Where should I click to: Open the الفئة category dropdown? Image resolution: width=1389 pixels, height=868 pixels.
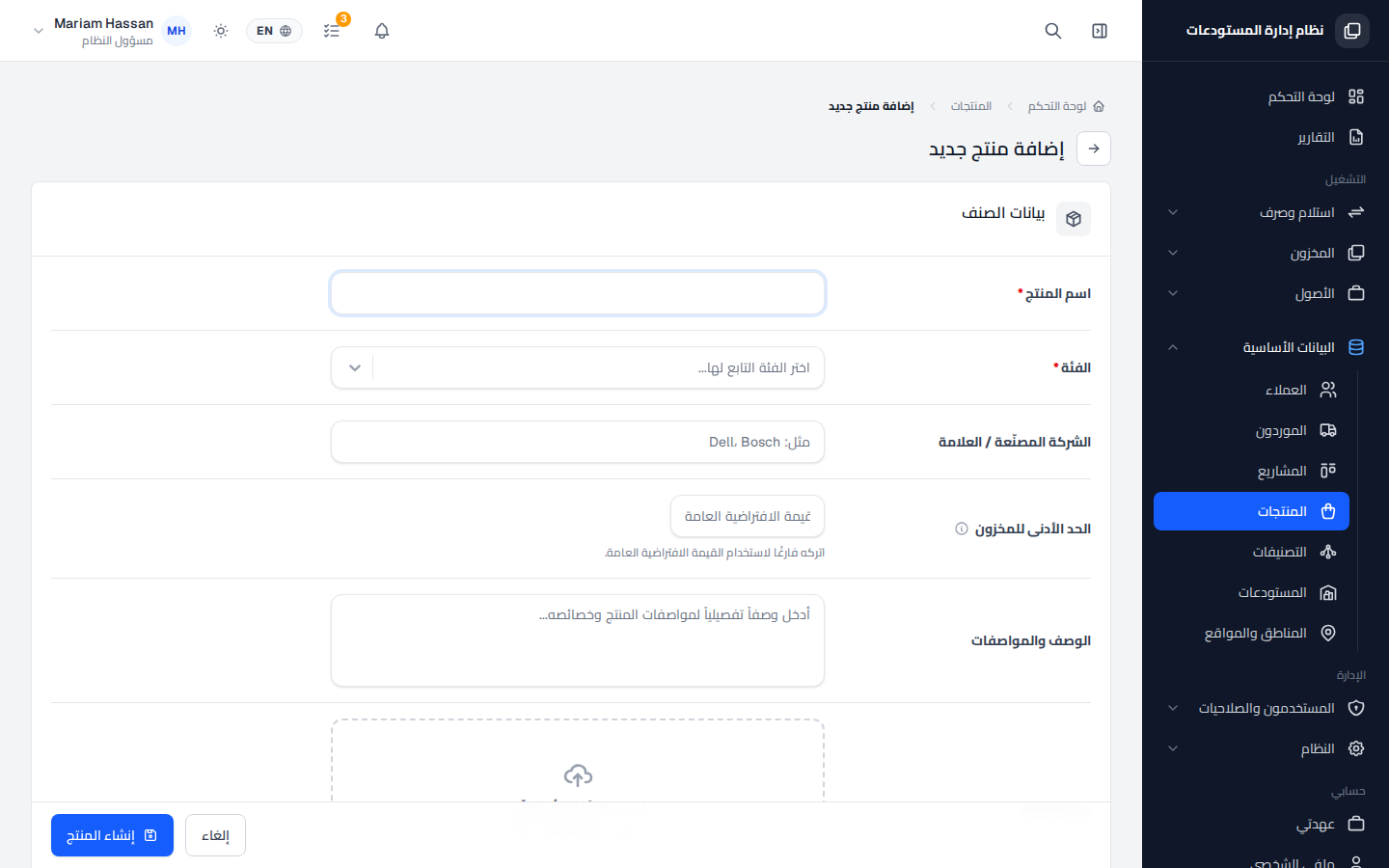click(x=578, y=367)
